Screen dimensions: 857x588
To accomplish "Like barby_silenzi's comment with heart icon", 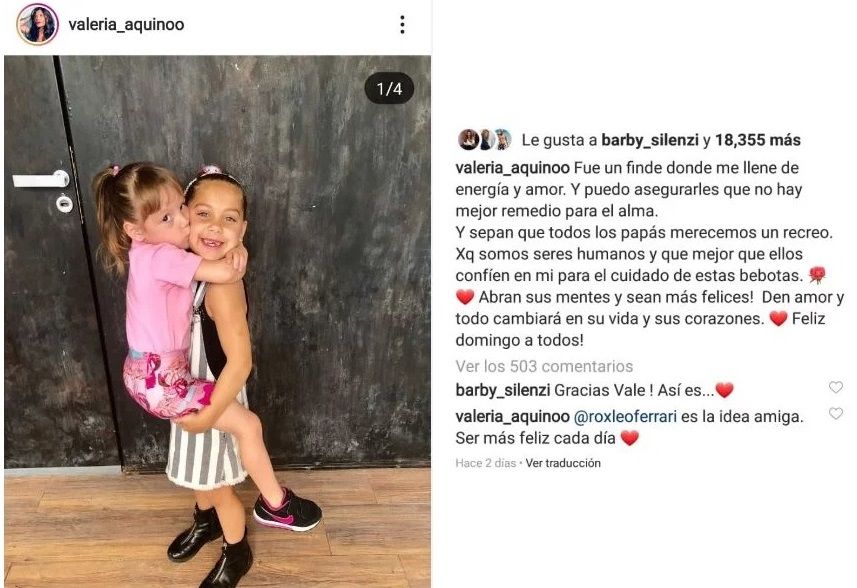I will click(x=836, y=387).
